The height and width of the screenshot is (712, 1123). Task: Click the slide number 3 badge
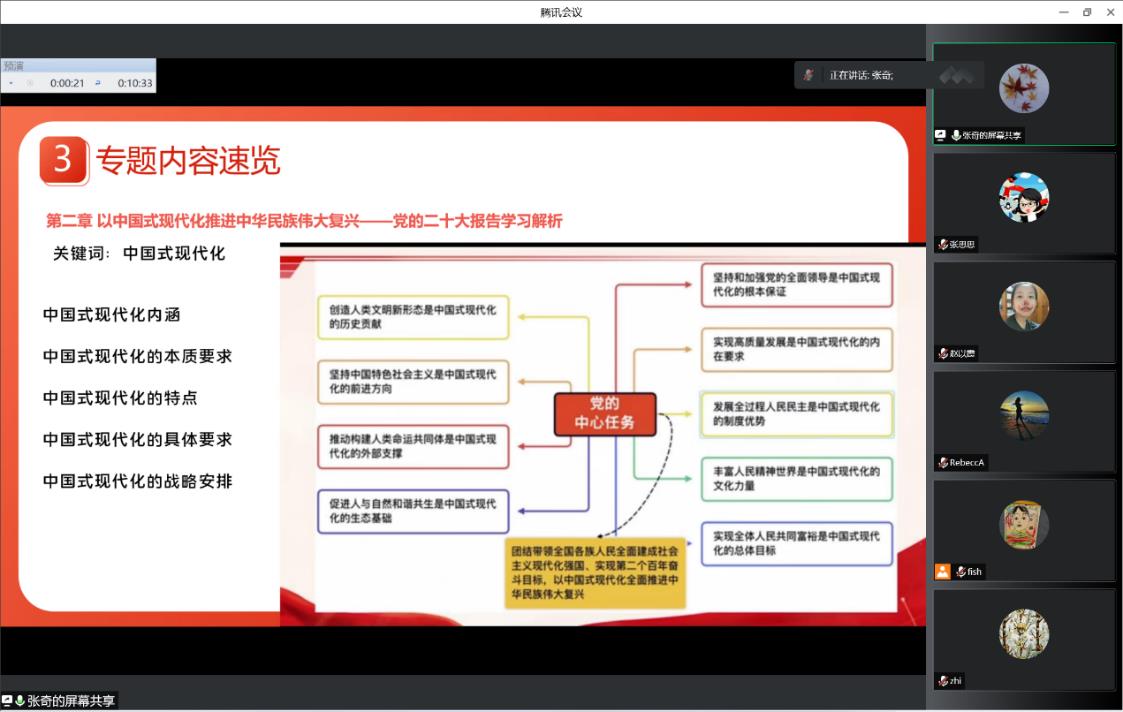63,160
